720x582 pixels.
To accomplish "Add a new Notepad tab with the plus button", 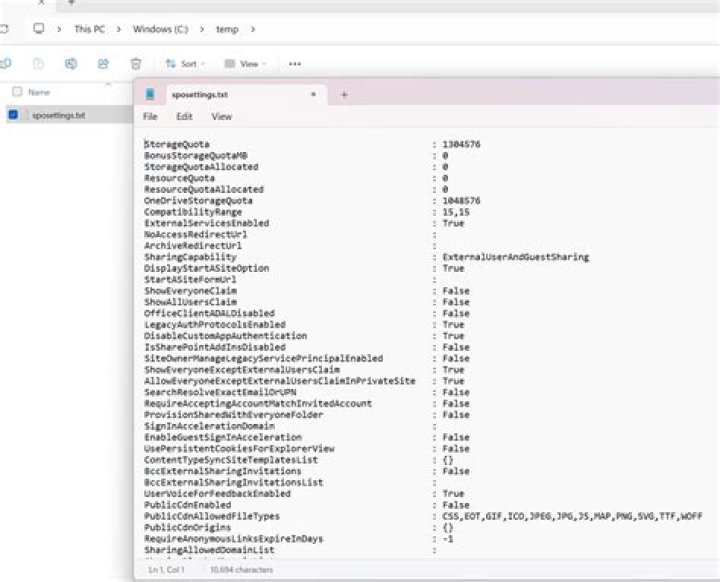I will coord(344,95).
